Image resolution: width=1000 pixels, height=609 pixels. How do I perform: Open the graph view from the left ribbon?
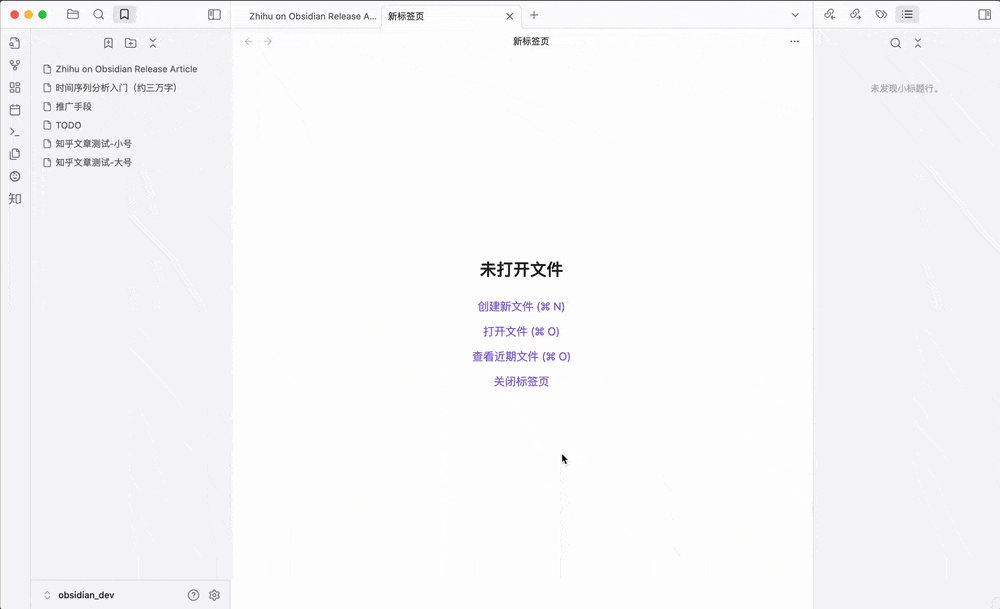(x=14, y=65)
